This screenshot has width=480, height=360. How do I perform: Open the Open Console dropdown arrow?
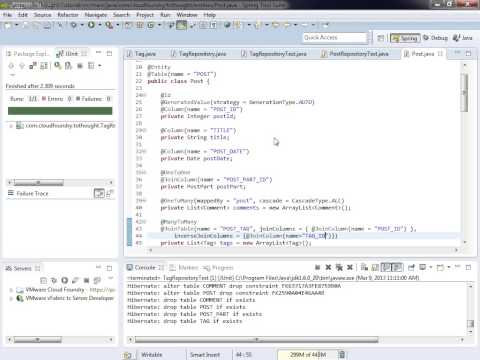[x=449, y=267]
